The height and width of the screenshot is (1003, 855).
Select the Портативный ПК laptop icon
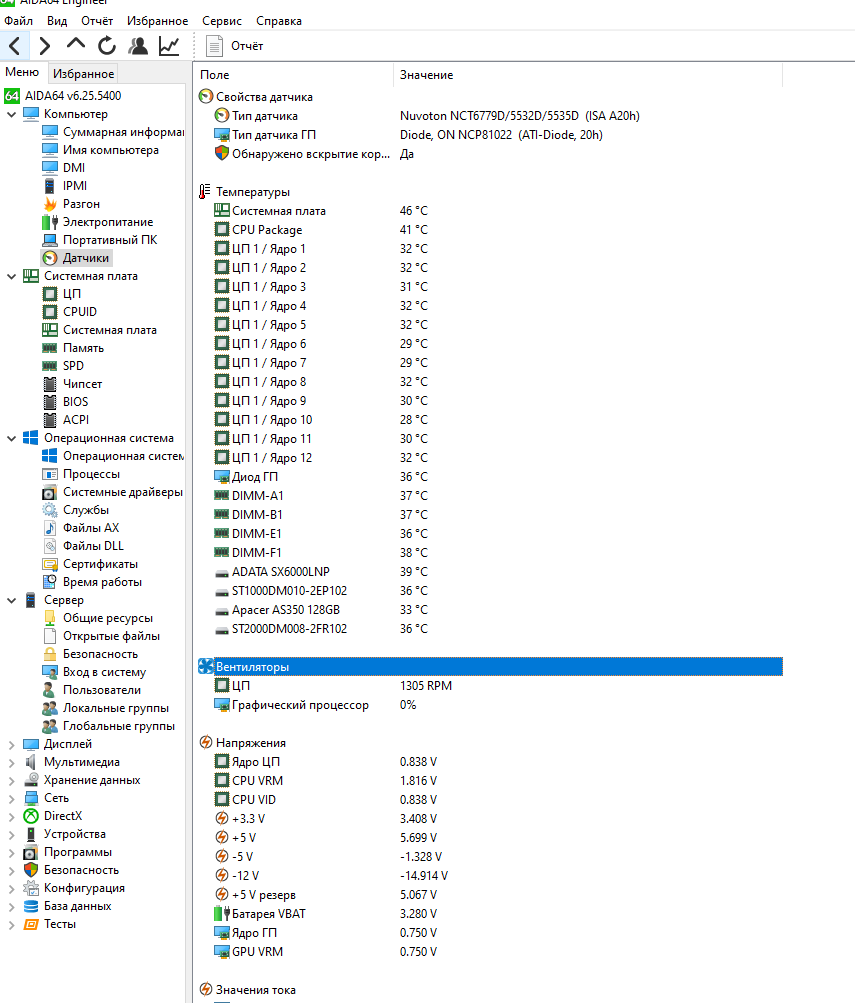pyautogui.click(x=100, y=240)
